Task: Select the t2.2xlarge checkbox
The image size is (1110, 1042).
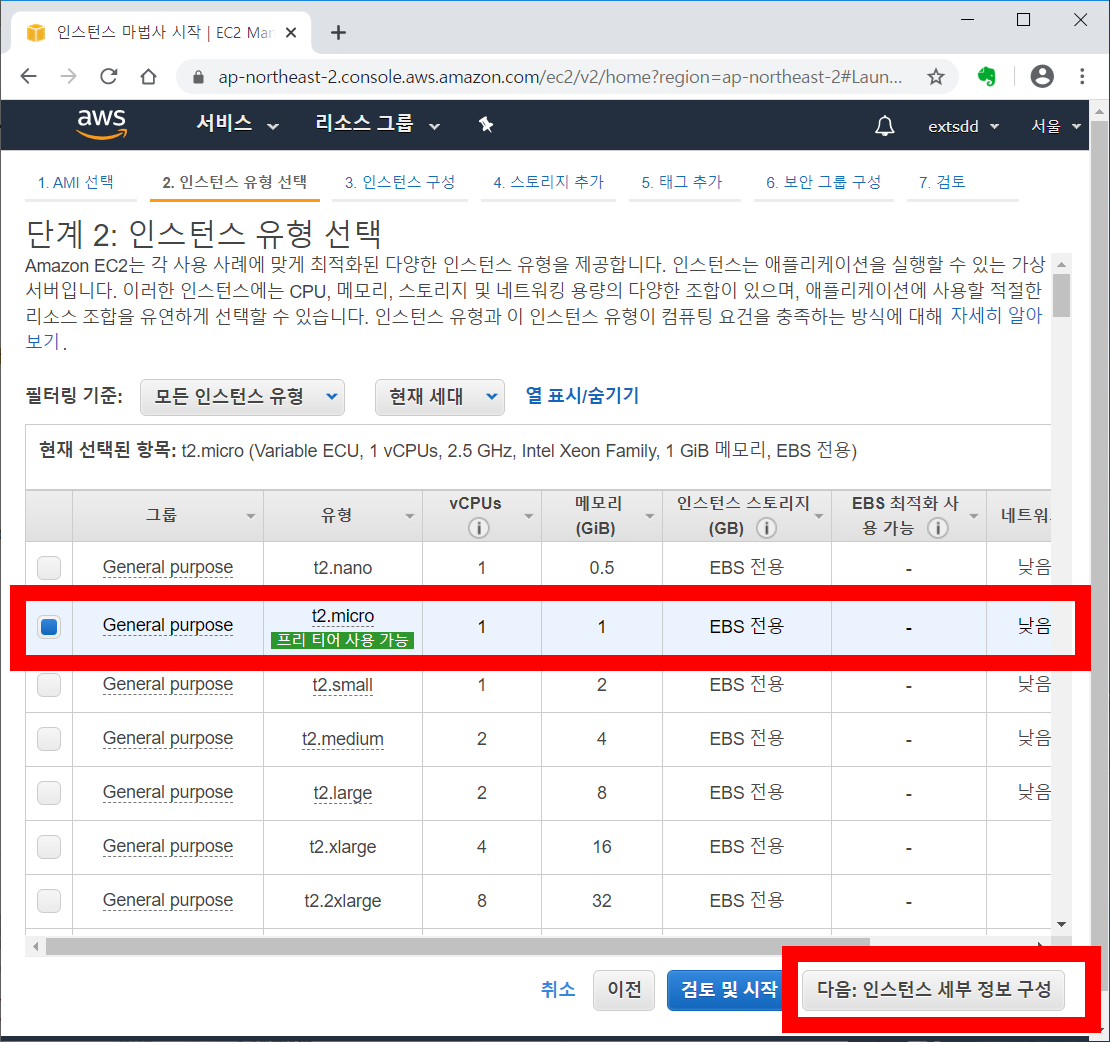Action: (x=49, y=900)
